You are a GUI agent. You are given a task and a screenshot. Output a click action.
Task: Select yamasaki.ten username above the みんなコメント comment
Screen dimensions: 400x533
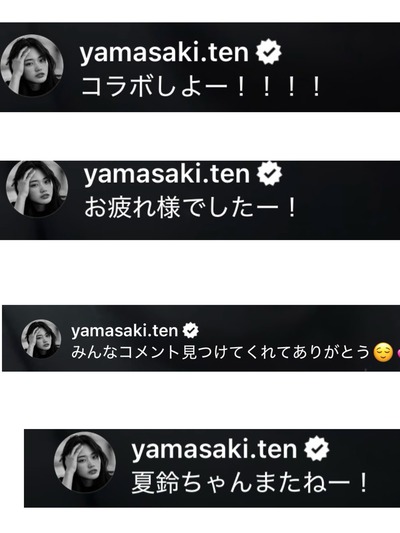pos(124,331)
